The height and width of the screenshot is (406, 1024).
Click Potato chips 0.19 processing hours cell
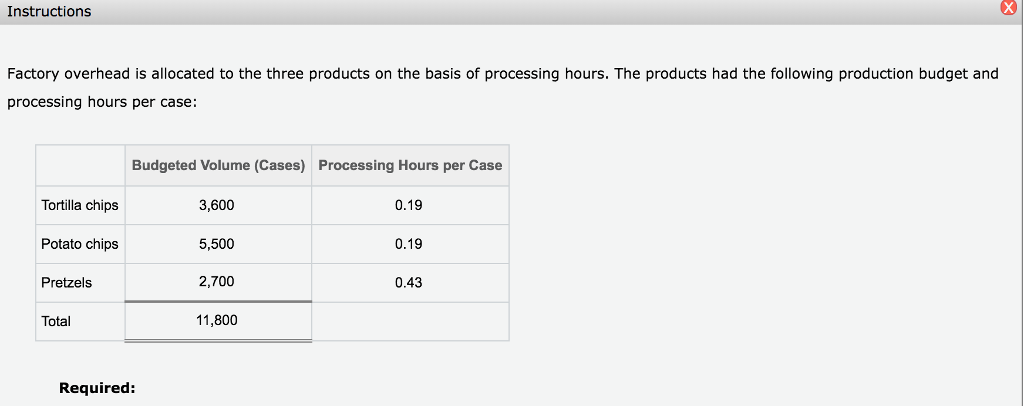[409, 244]
